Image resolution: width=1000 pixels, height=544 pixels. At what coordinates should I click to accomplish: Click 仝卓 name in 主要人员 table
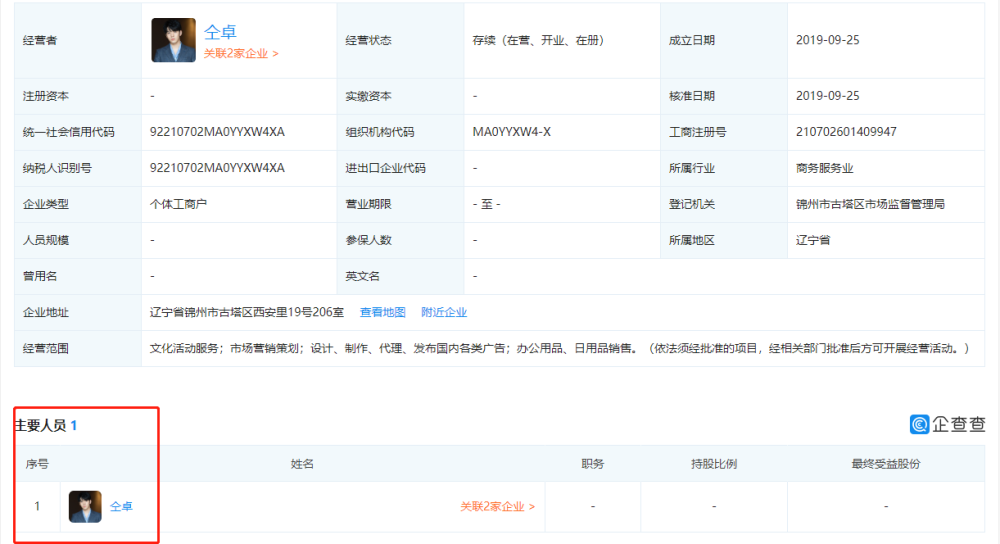[x=121, y=506]
